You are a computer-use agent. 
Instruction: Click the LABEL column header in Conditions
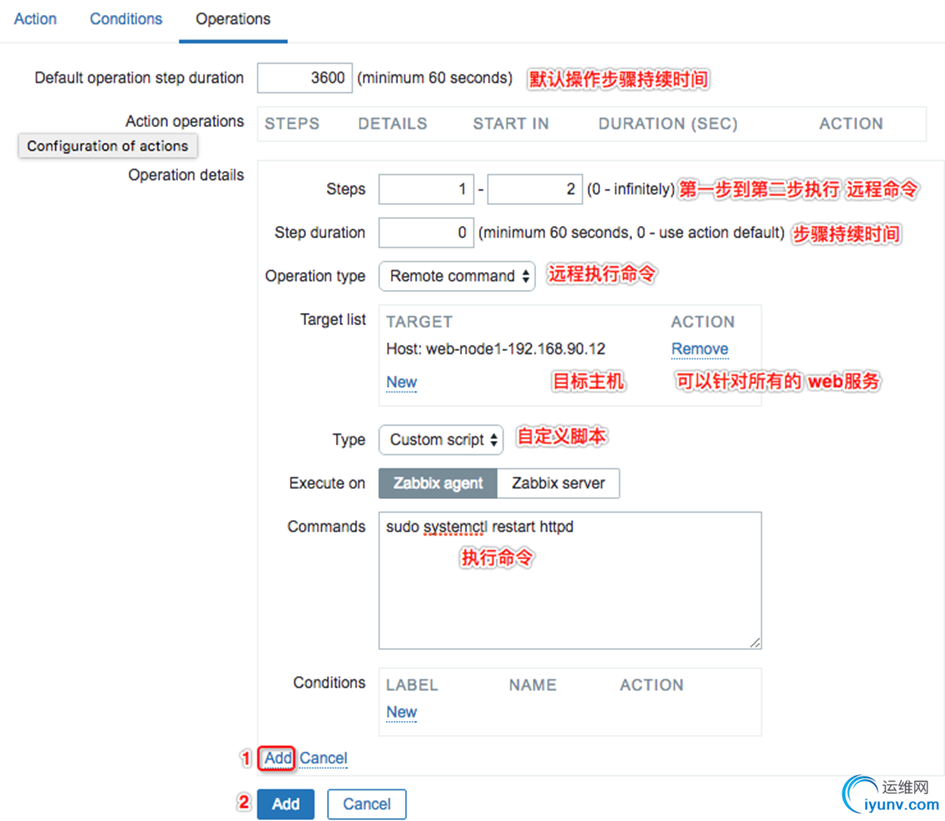(412, 685)
